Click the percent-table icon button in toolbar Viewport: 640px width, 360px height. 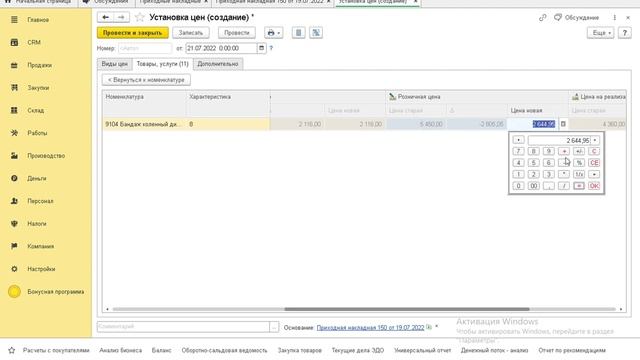(x=316, y=33)
